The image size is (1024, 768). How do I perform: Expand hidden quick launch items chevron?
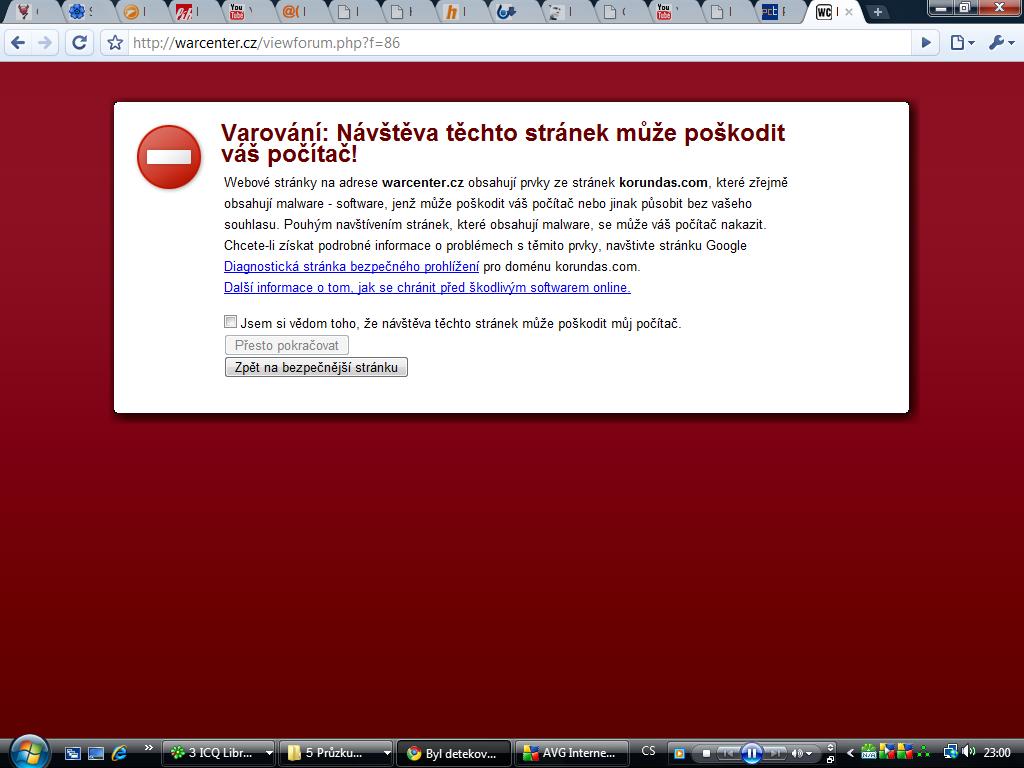tap(148, 748)
